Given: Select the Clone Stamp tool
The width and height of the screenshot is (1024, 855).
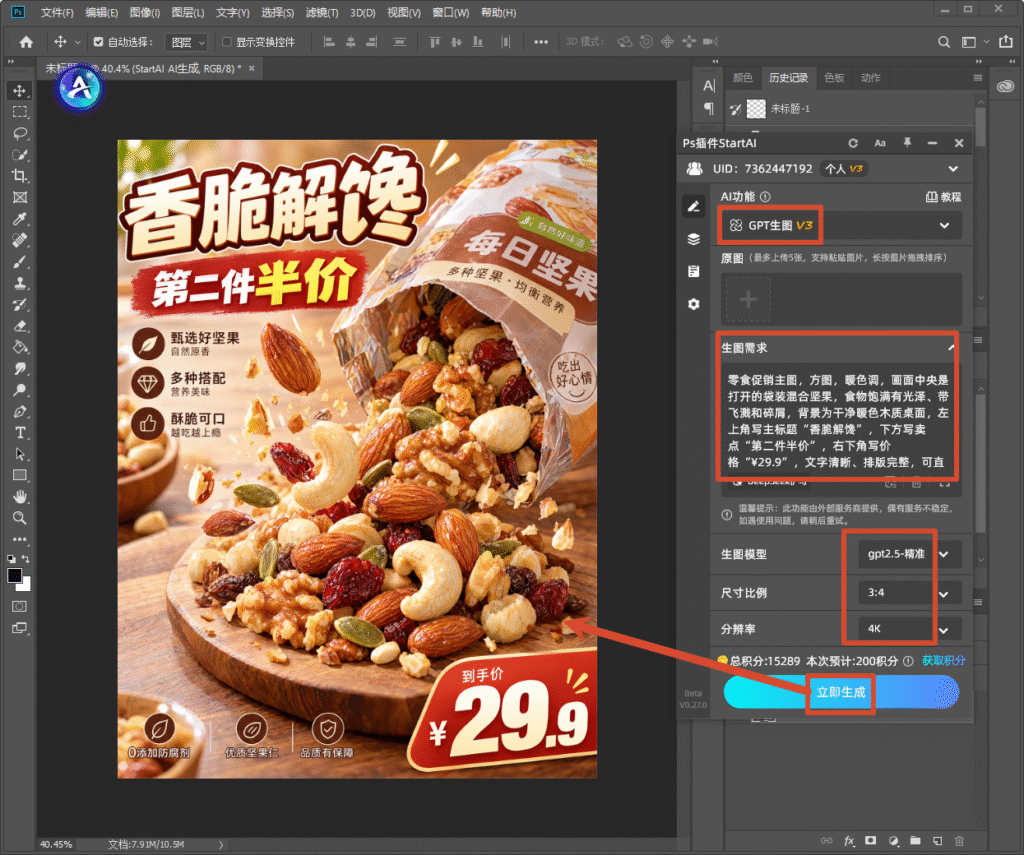Looking at the screenshot, I should tap(20, 283).
